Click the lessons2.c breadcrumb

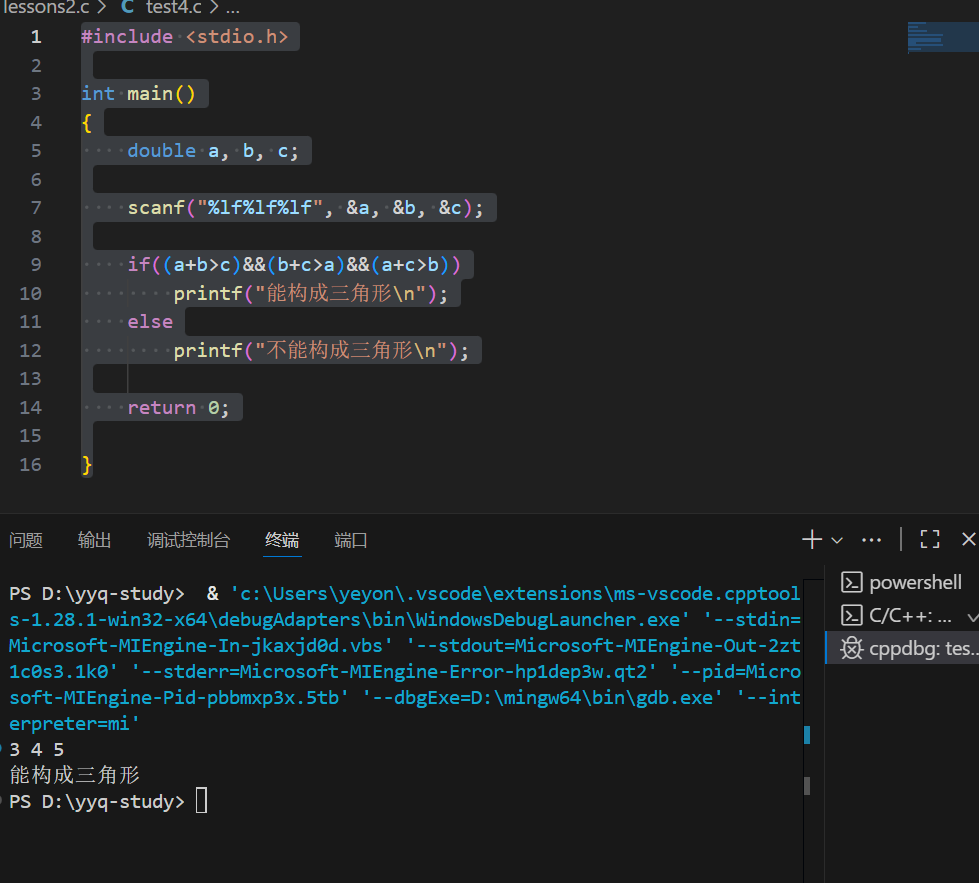coord(46,7)
